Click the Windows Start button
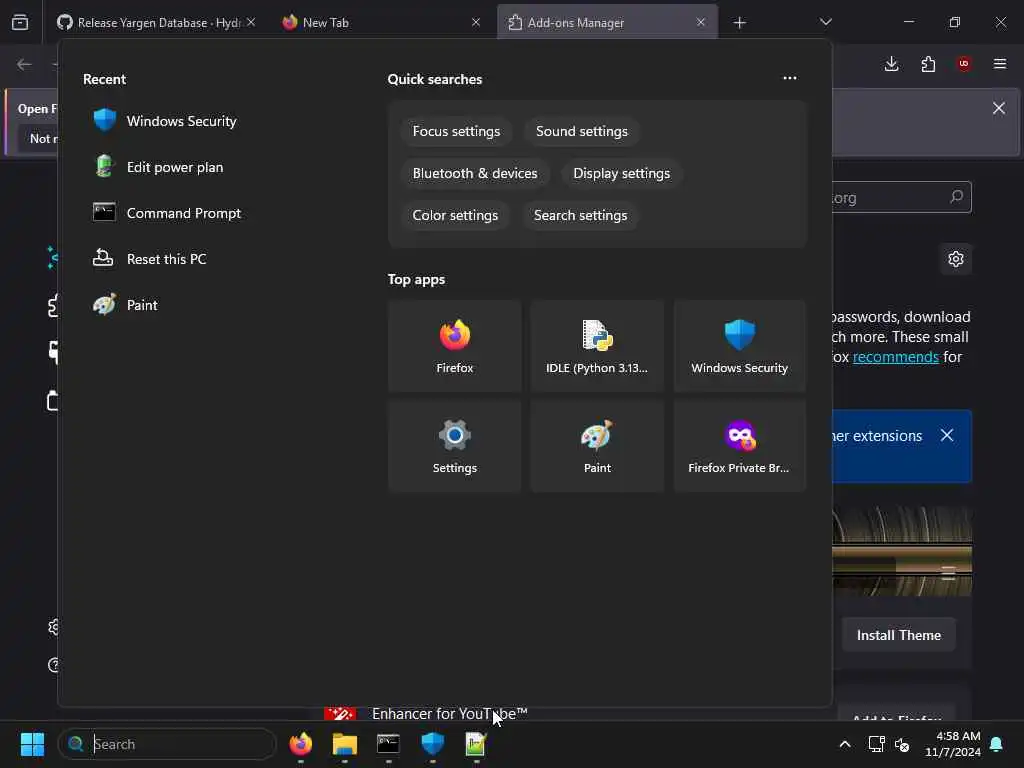The image size is (1024, 768). (x=32, y=744)
